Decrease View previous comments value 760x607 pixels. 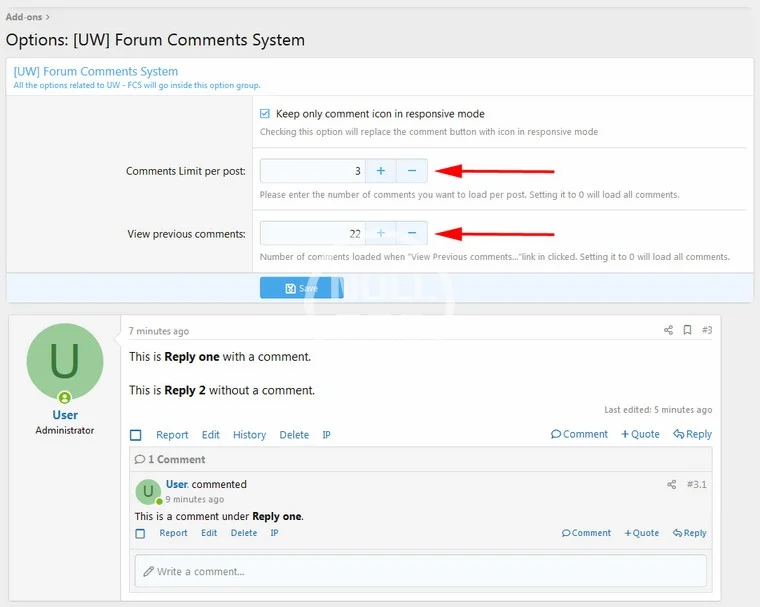(x=411, y=233)
